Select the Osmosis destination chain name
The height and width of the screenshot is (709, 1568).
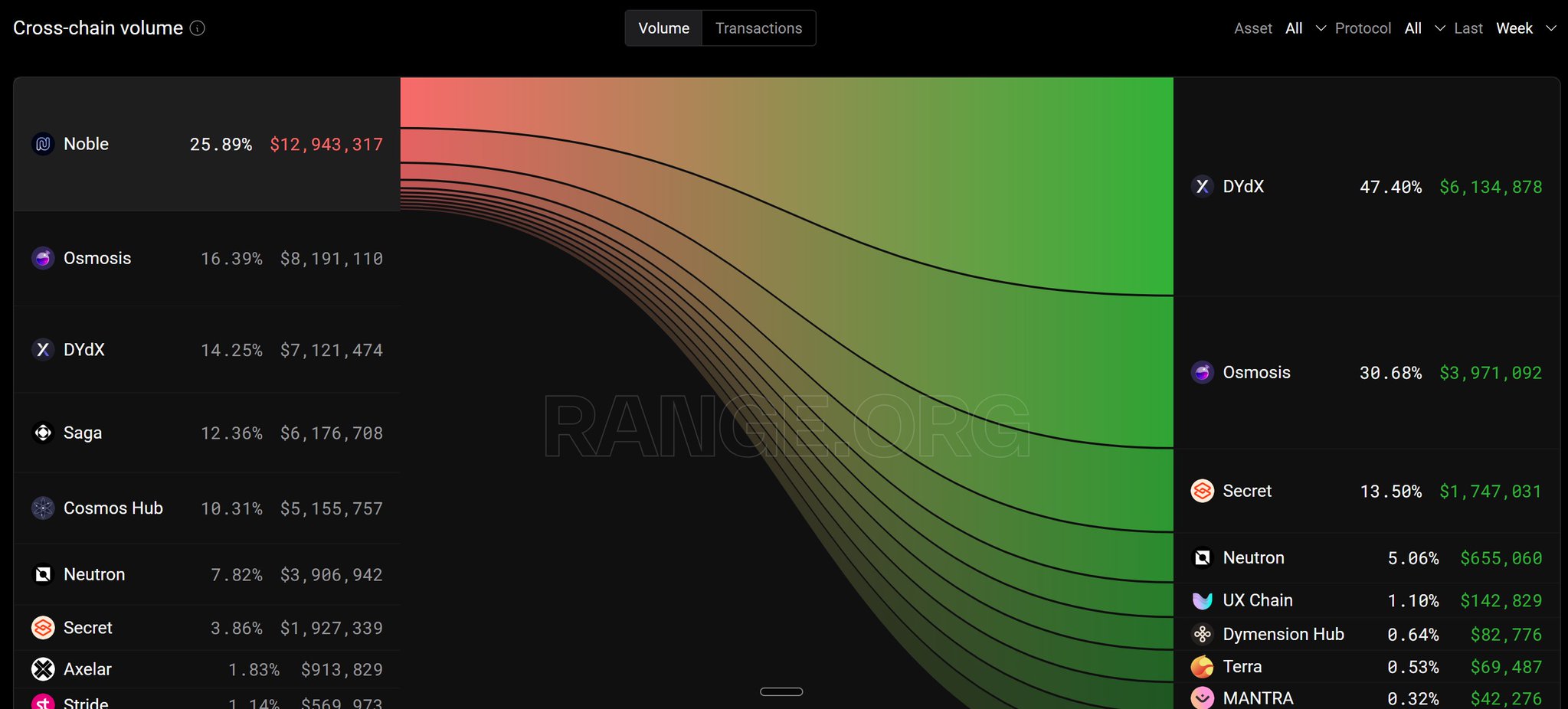click(x=1256, y=372)
